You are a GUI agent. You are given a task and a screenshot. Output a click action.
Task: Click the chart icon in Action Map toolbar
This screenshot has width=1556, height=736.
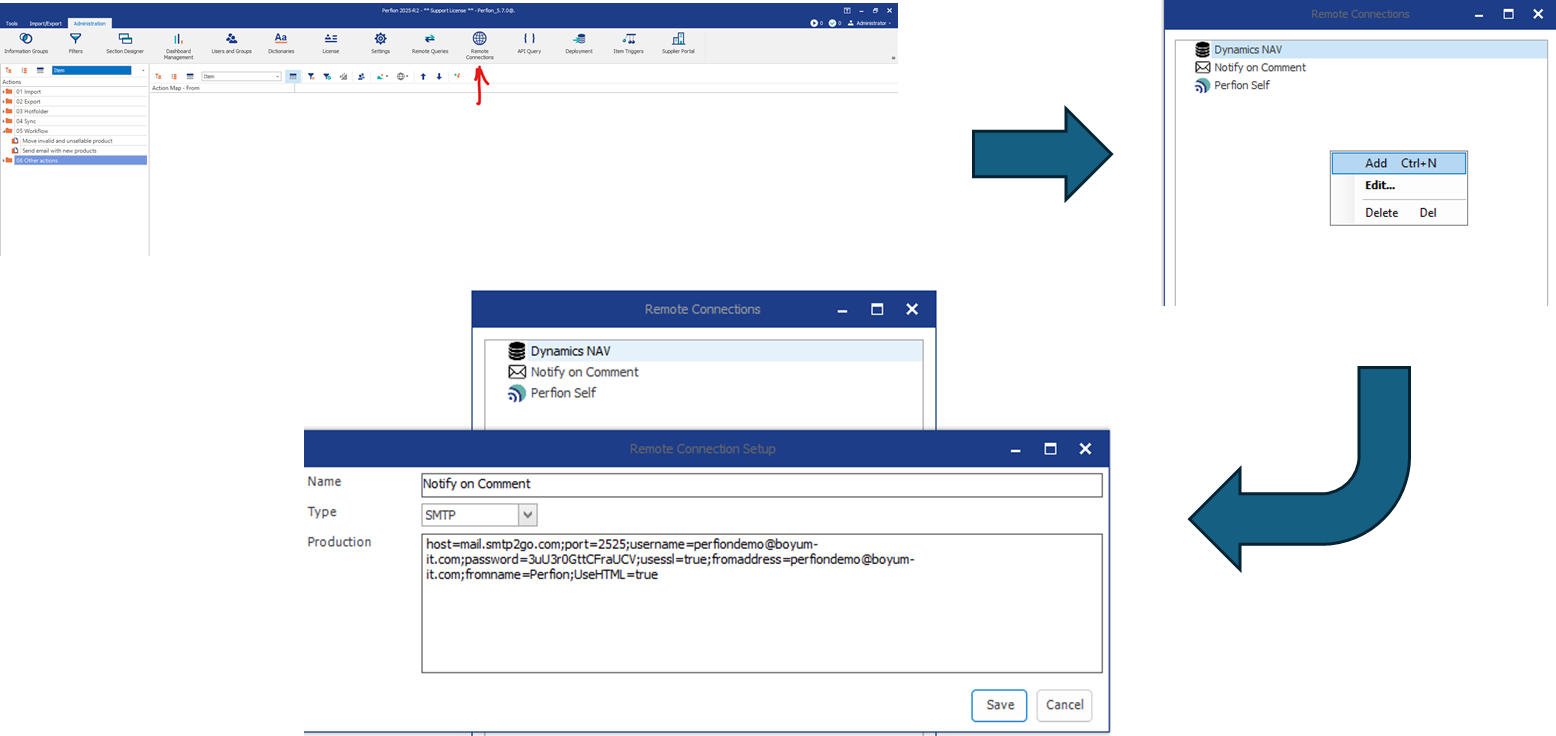pos(343,76)
